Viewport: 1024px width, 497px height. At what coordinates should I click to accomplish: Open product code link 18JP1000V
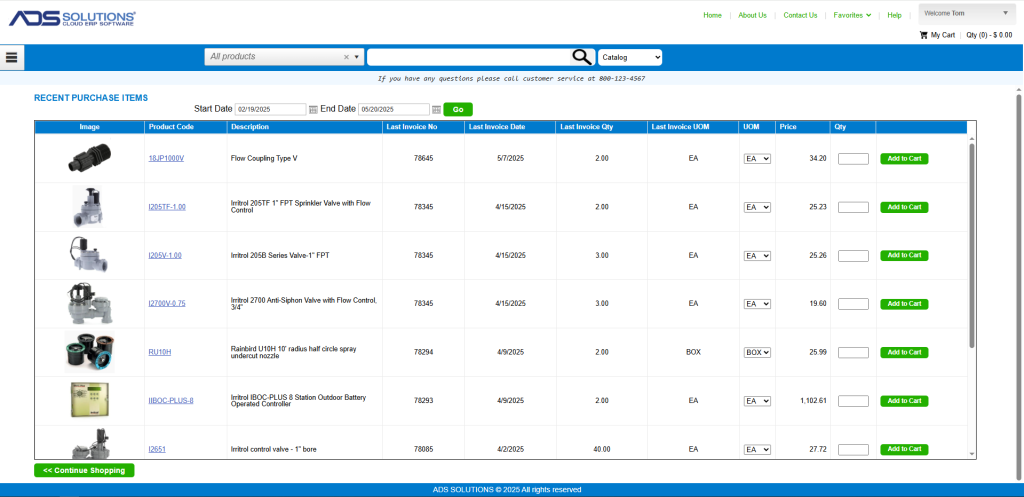click(x=166, y=159)
